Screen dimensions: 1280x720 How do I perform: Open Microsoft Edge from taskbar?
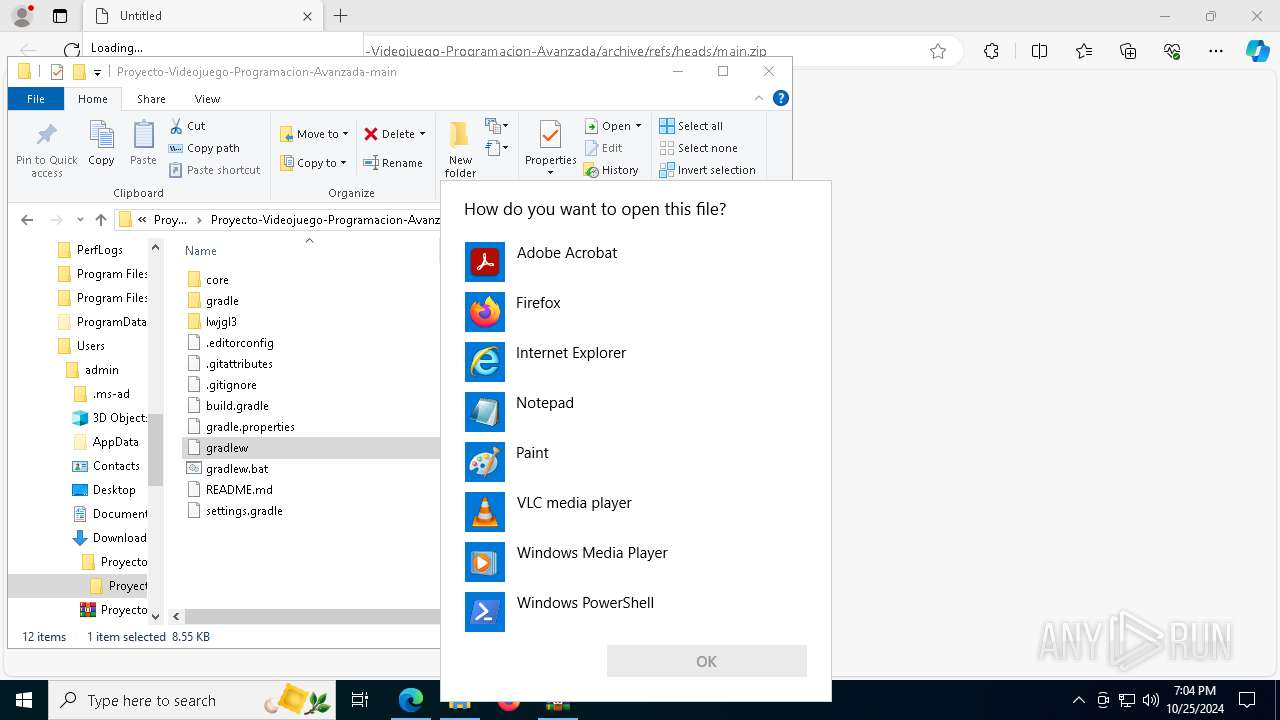pos(411,700)
